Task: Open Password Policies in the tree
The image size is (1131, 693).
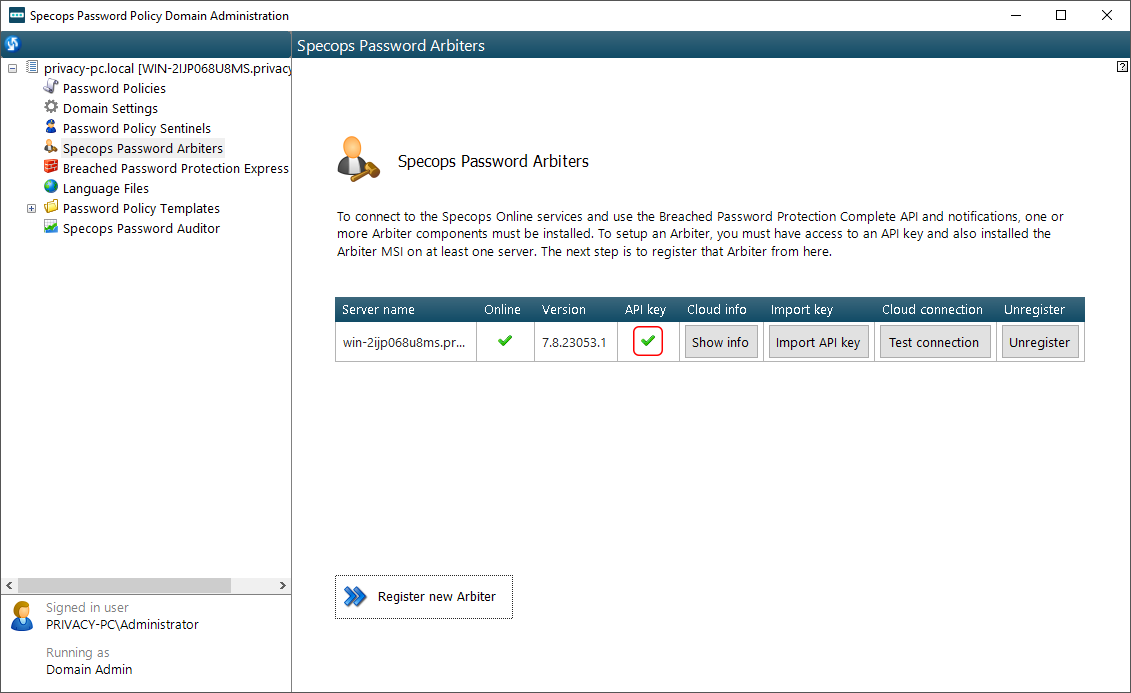Action: pyautogui.click(x=114, y=88)
